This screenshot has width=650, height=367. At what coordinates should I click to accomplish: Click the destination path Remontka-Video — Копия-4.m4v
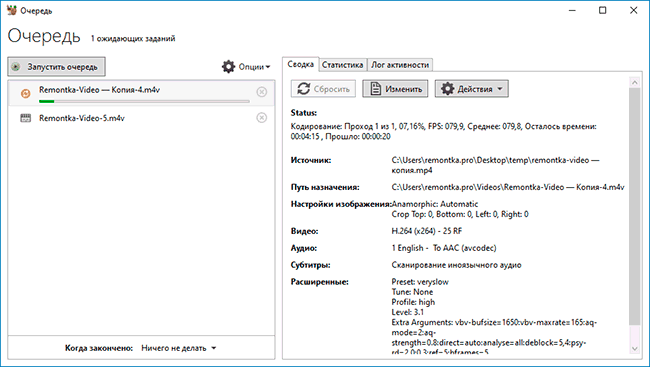coord(508,187)
